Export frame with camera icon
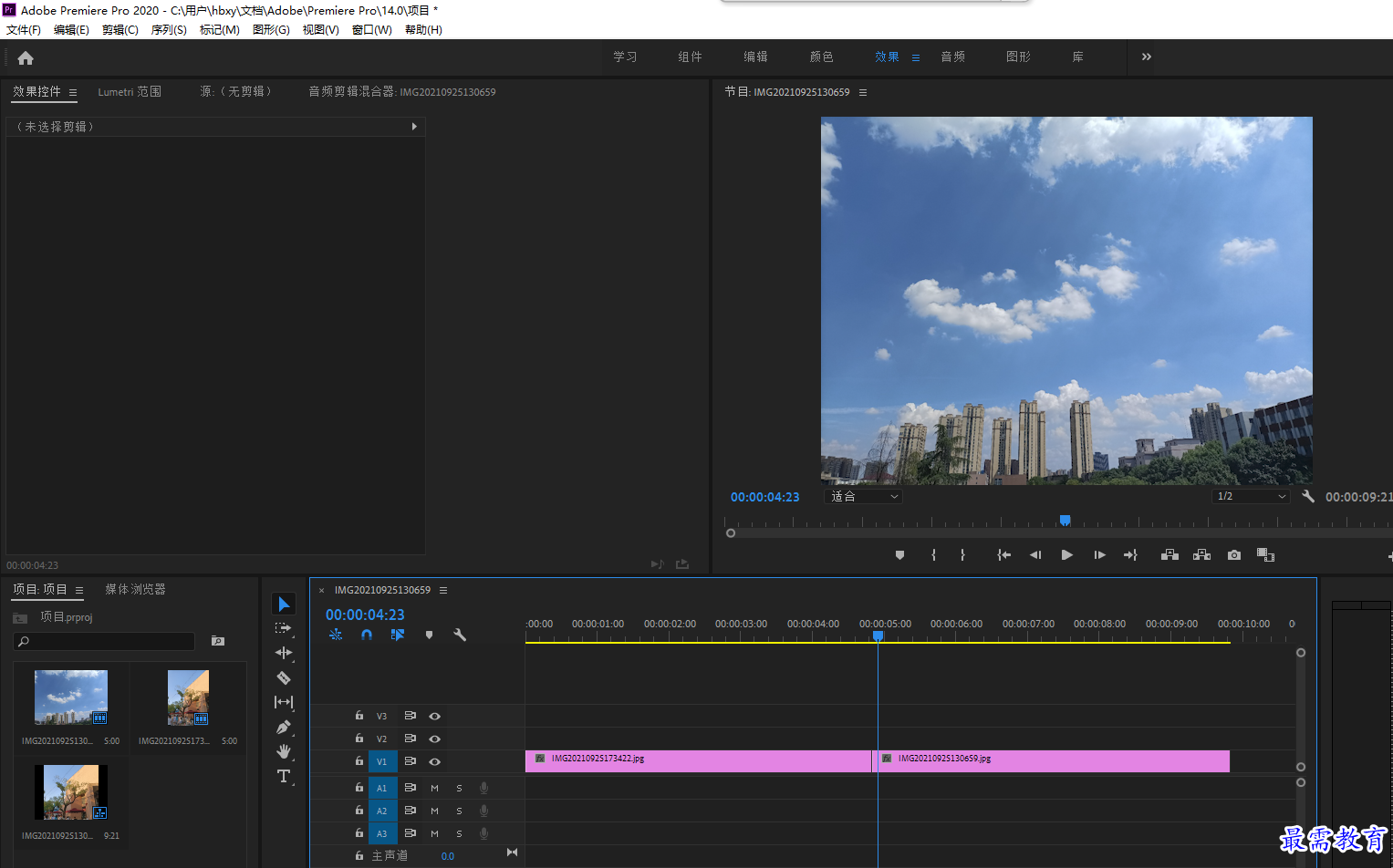 click(1234, 554)
